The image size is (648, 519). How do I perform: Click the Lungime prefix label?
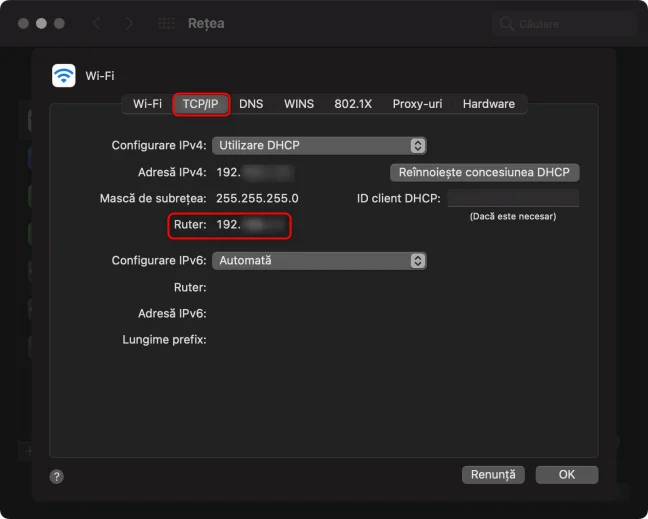click(x=164, y=340)
